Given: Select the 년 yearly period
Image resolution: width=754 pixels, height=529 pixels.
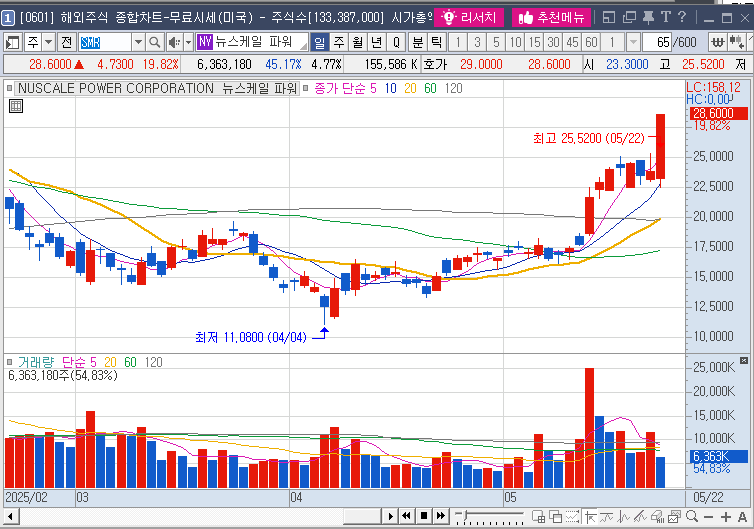Looking at the screenshot, I should [377, 42].
